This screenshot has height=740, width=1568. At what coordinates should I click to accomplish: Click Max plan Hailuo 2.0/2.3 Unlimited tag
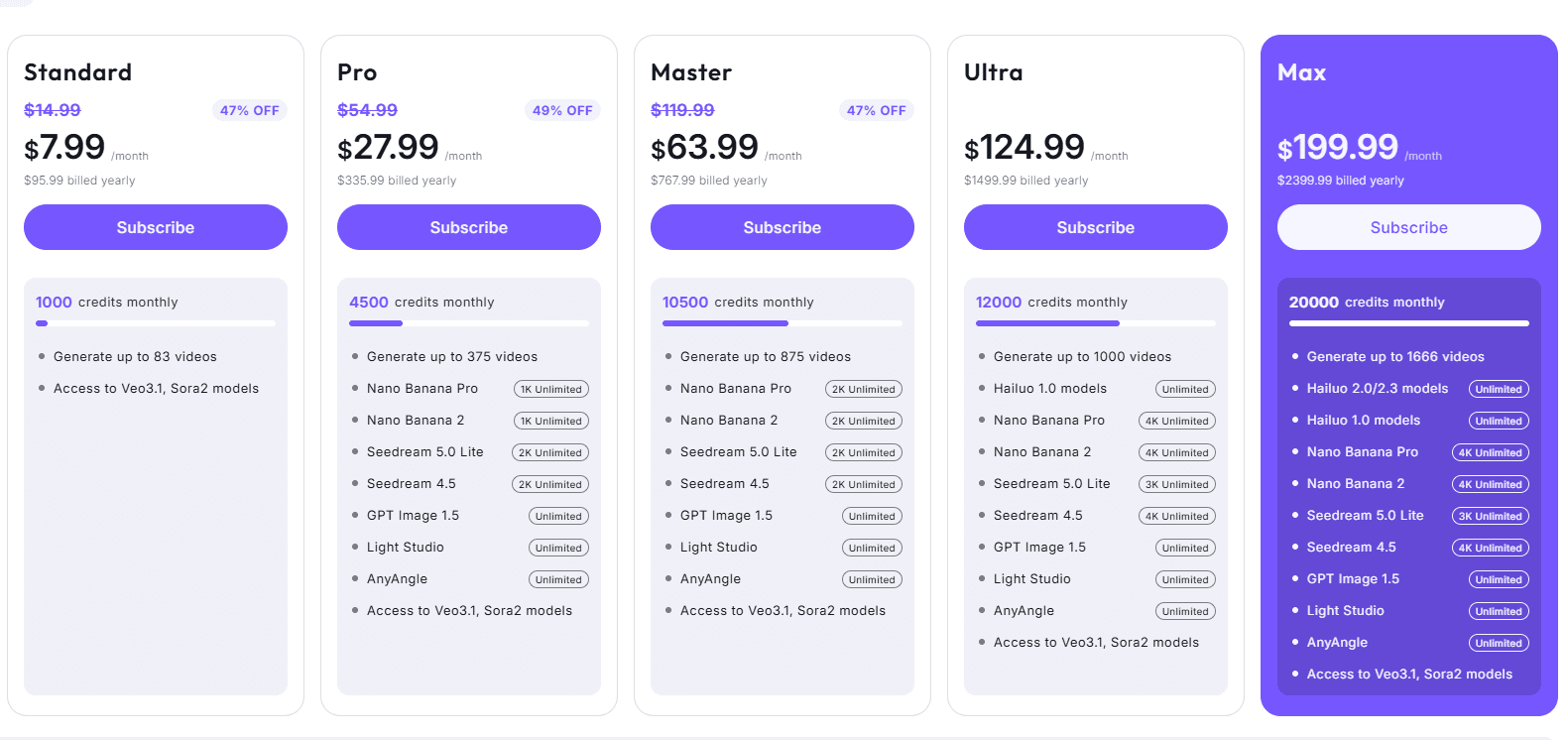[x=1499, y=390]
